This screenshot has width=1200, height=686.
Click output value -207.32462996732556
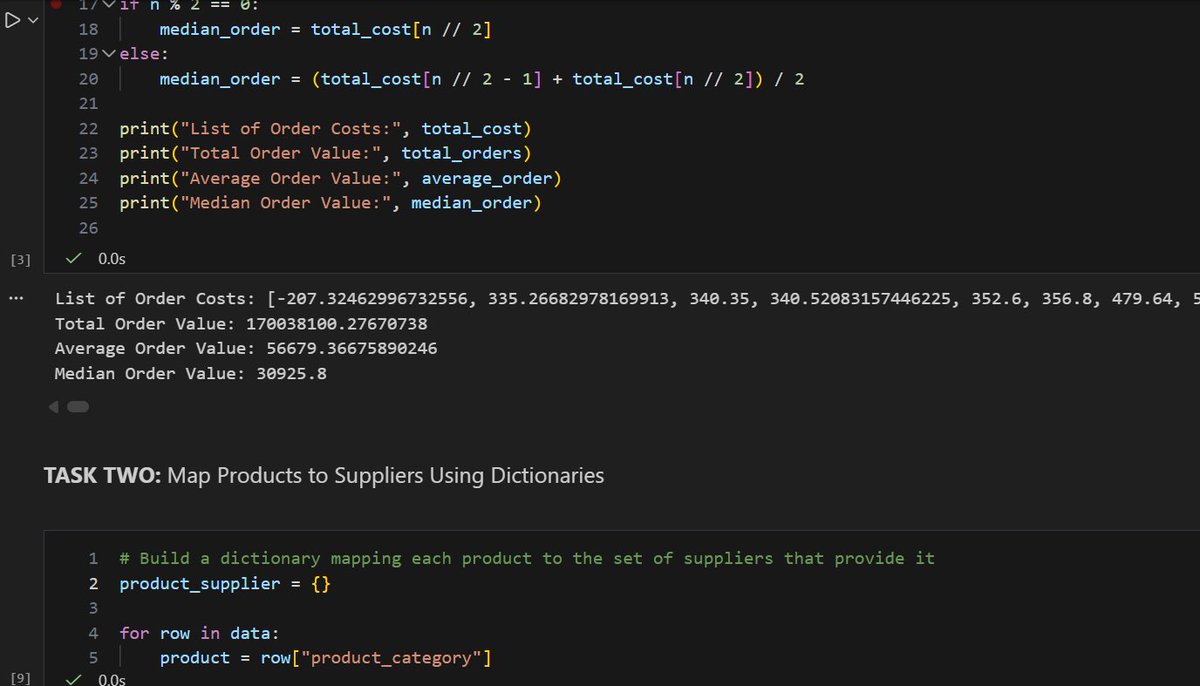[x=372, y=299]
